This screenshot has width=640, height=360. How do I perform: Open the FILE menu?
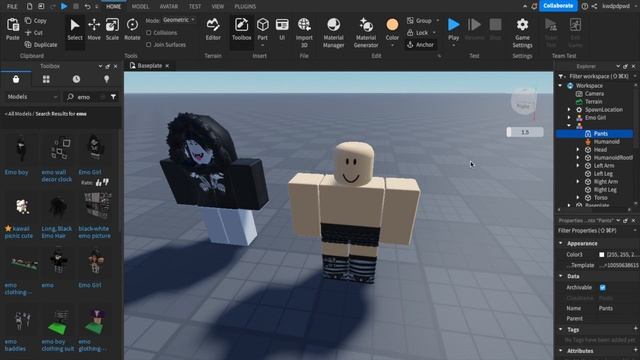(x=12, y=7)
